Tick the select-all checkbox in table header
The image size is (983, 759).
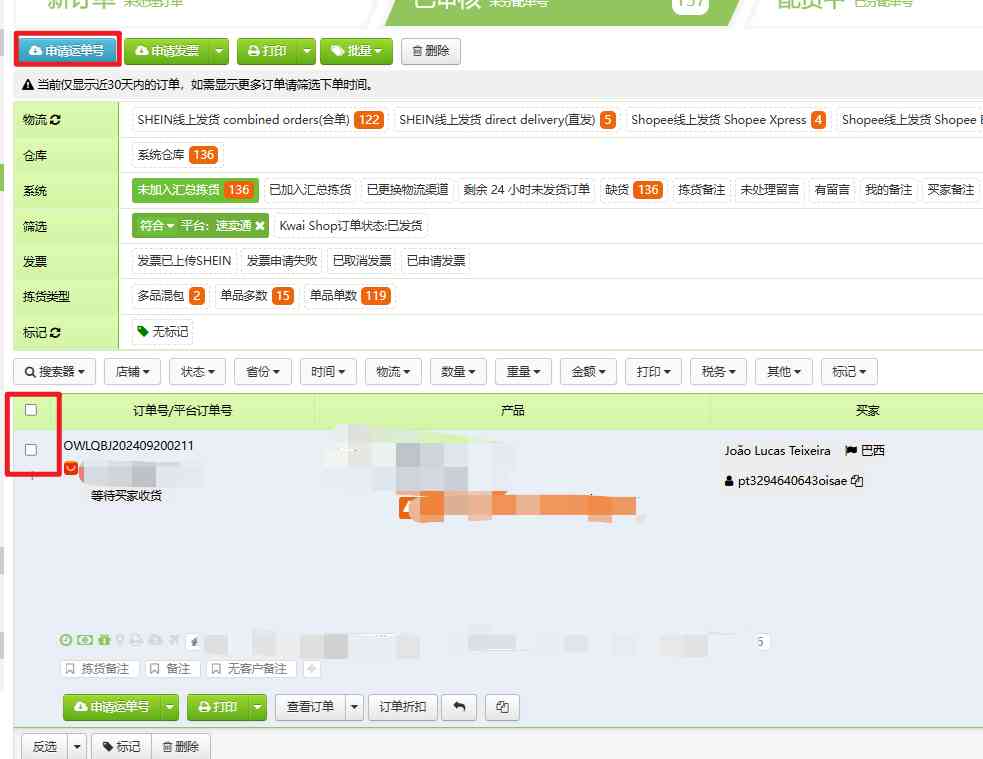pos(31,409)
